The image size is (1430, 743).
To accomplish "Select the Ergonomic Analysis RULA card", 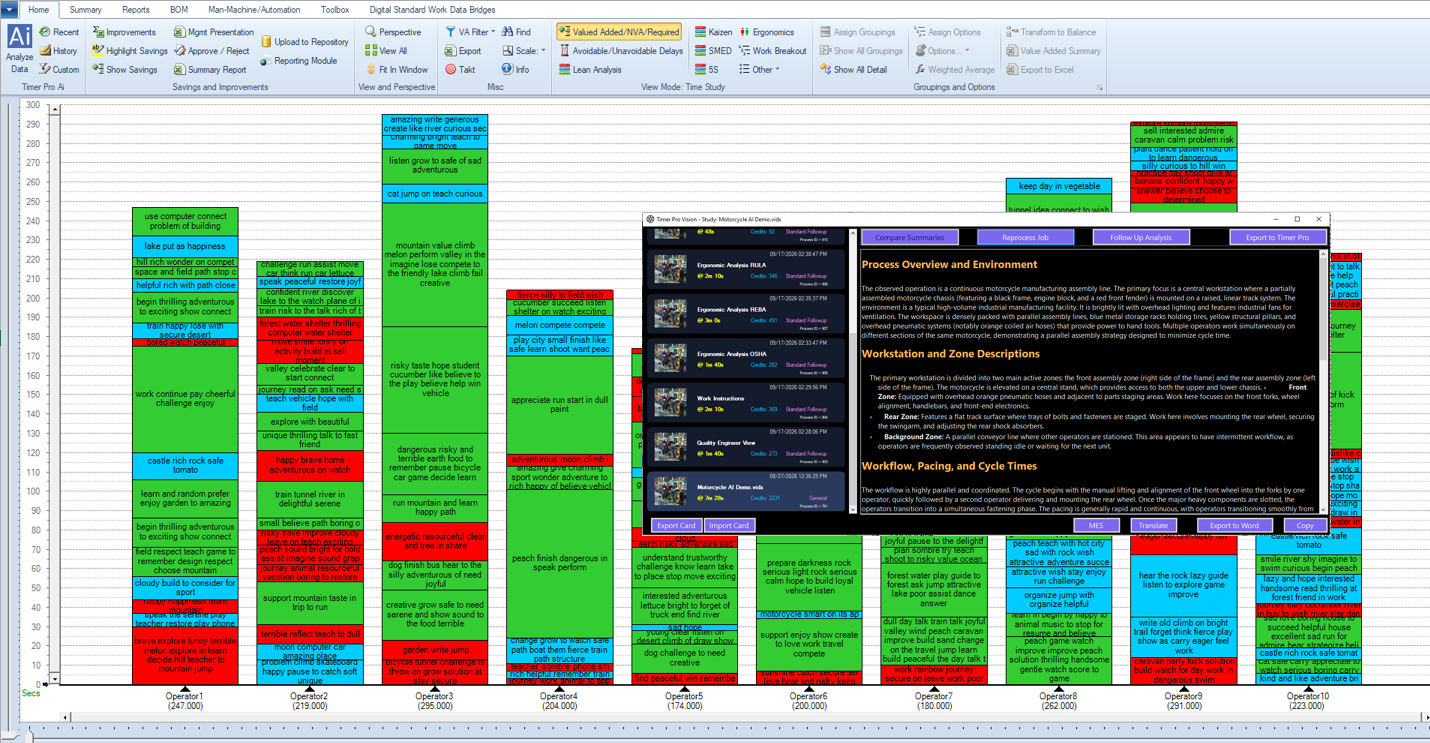I will (x=747, y=270).
